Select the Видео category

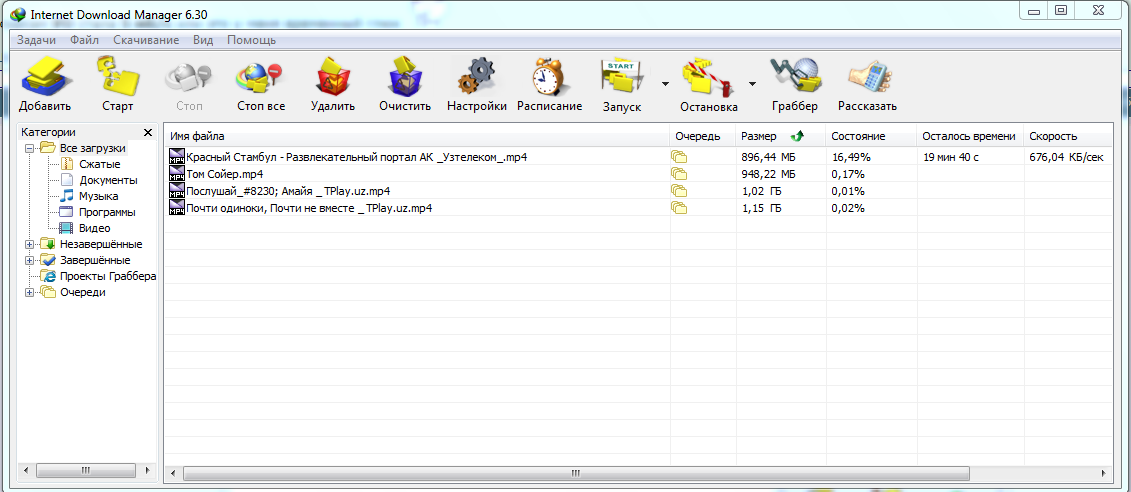pyautogui.click(x=94, y=228)
